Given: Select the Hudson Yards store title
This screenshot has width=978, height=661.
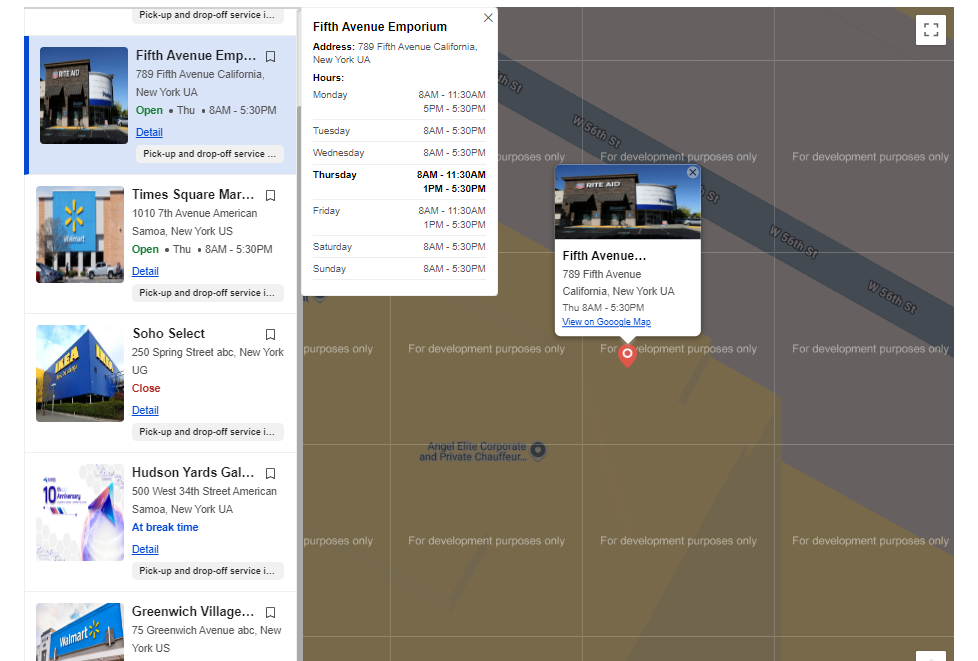Looking at the screenshot, I should 192,473.
